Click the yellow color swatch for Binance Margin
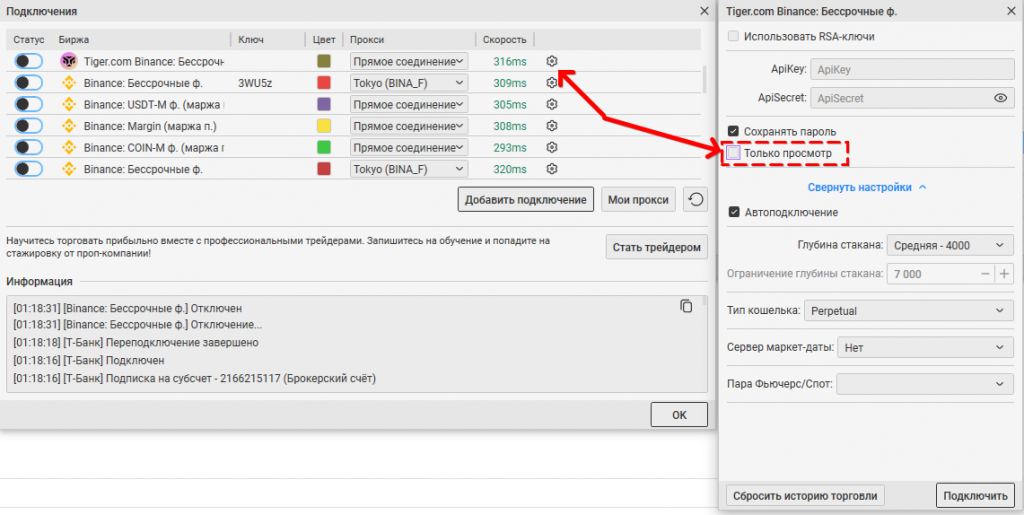Viewport: 1024px width, 515px height. click(324, 126)
